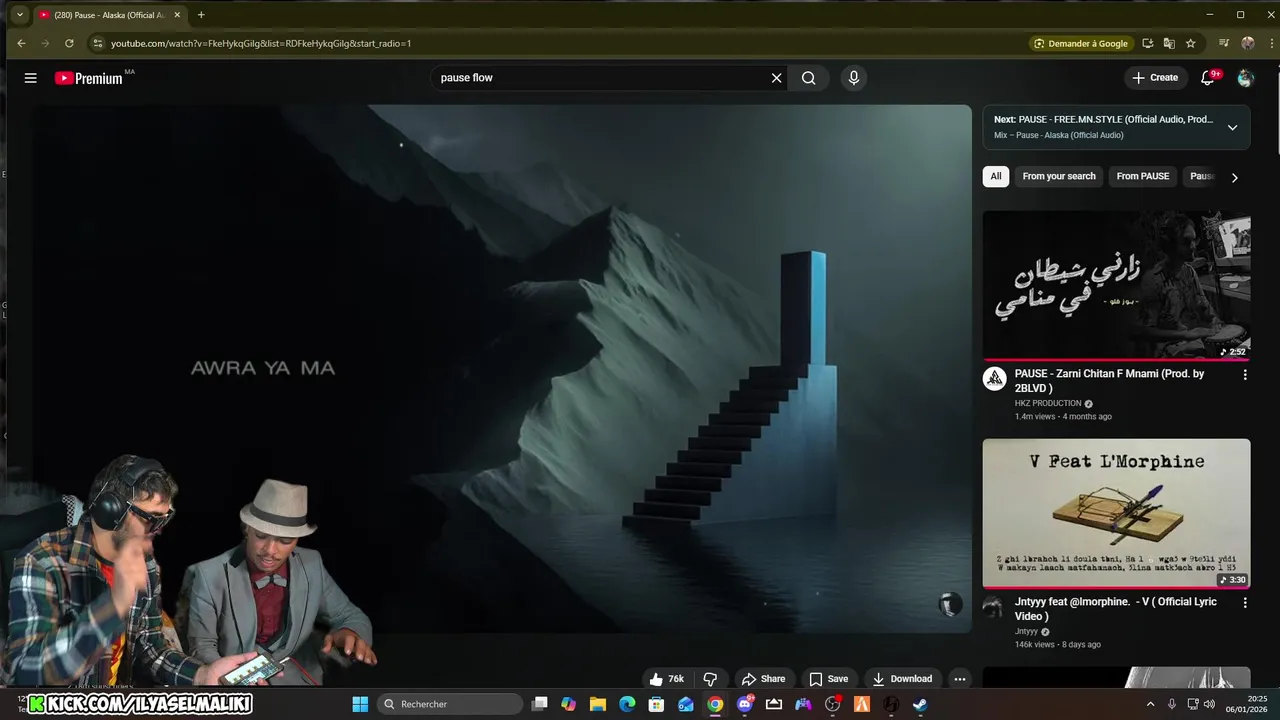1280x720 pixels.
Task: Click Demander à Google button
Action: pyautogui.click(x=1080, y=43)
